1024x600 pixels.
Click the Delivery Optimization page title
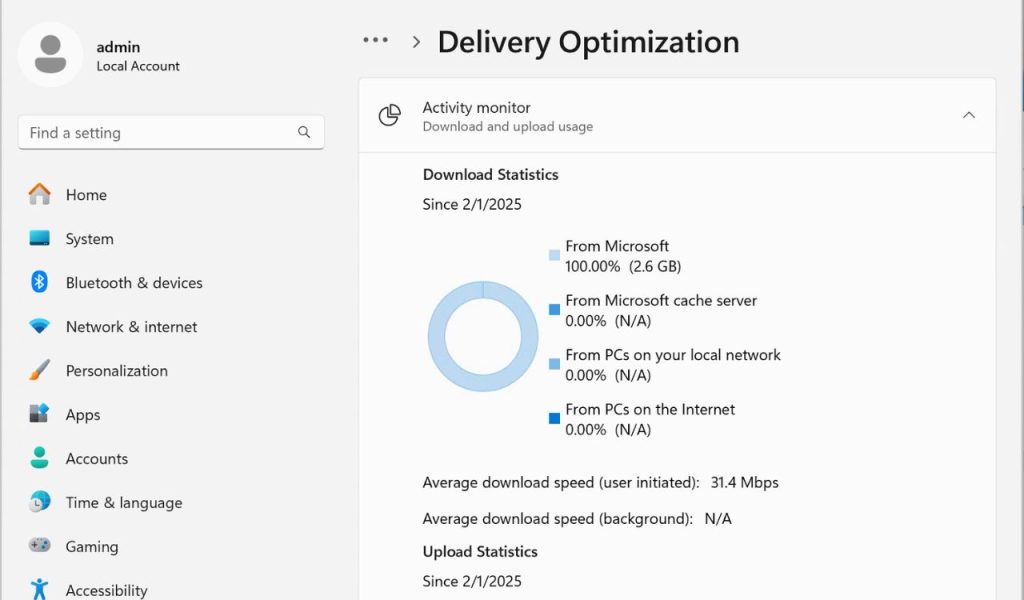coord(588,43)
